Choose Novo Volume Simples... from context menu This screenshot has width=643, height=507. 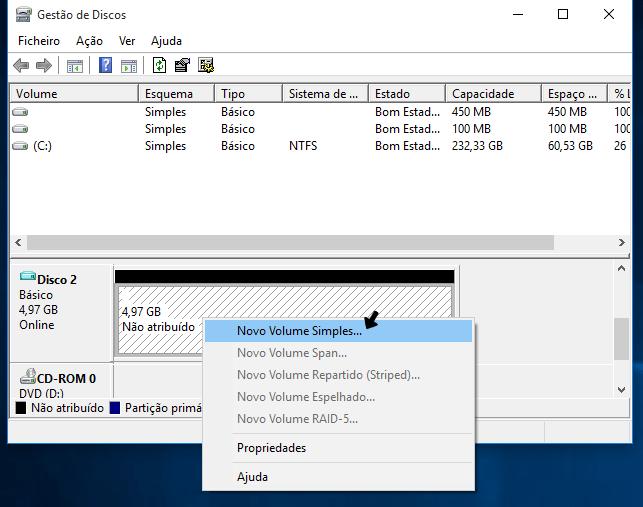click(338, 331)
